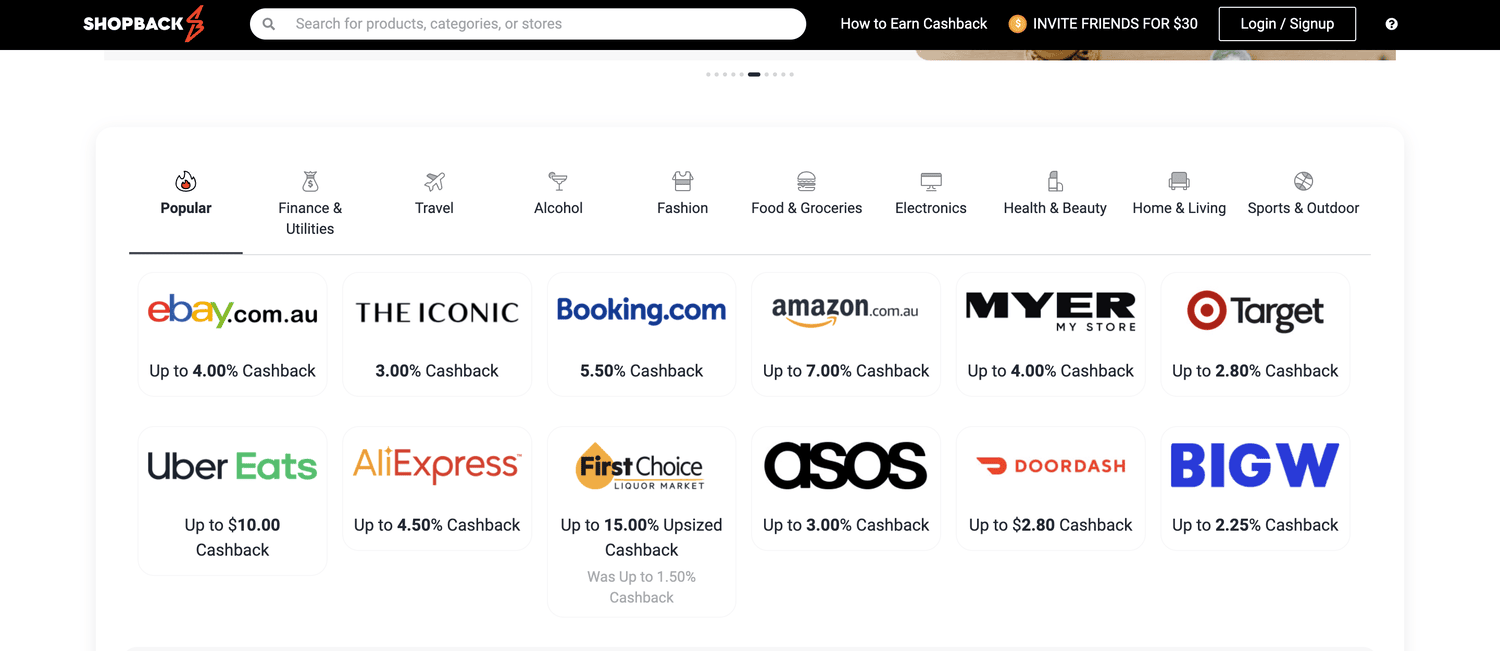Switch to Food & Groceries tab label

[x=807, y=208]
